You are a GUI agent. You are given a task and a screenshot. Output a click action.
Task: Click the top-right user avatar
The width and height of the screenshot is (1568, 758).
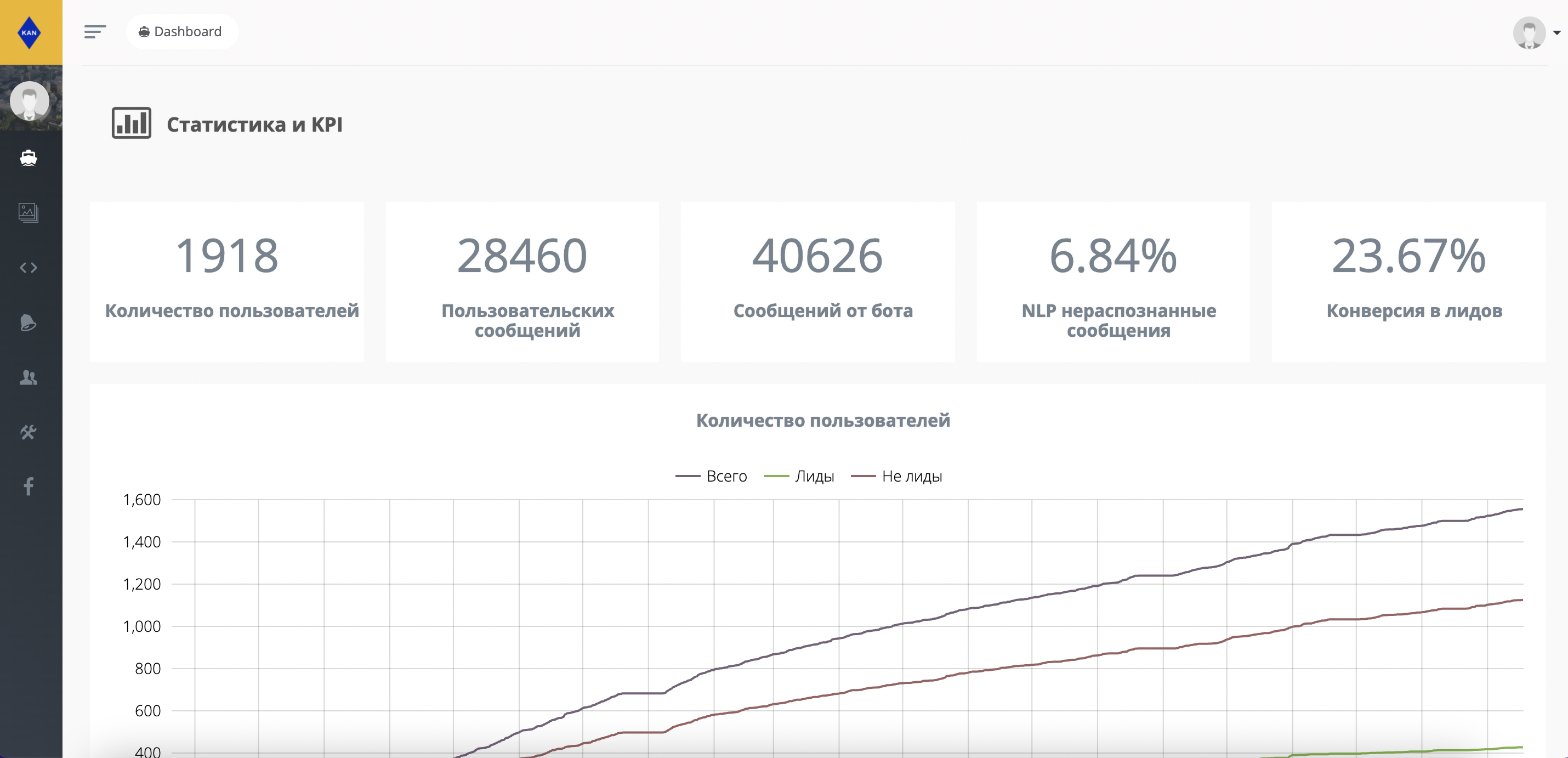(1529, 32)
